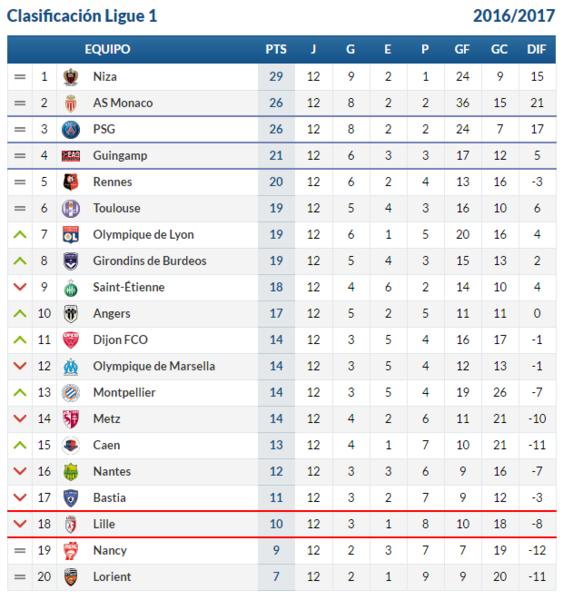The width and height of the screenshot is (563, 600).
Task: Click the green up arrow beside Angers
Action: tap(20, 314)
